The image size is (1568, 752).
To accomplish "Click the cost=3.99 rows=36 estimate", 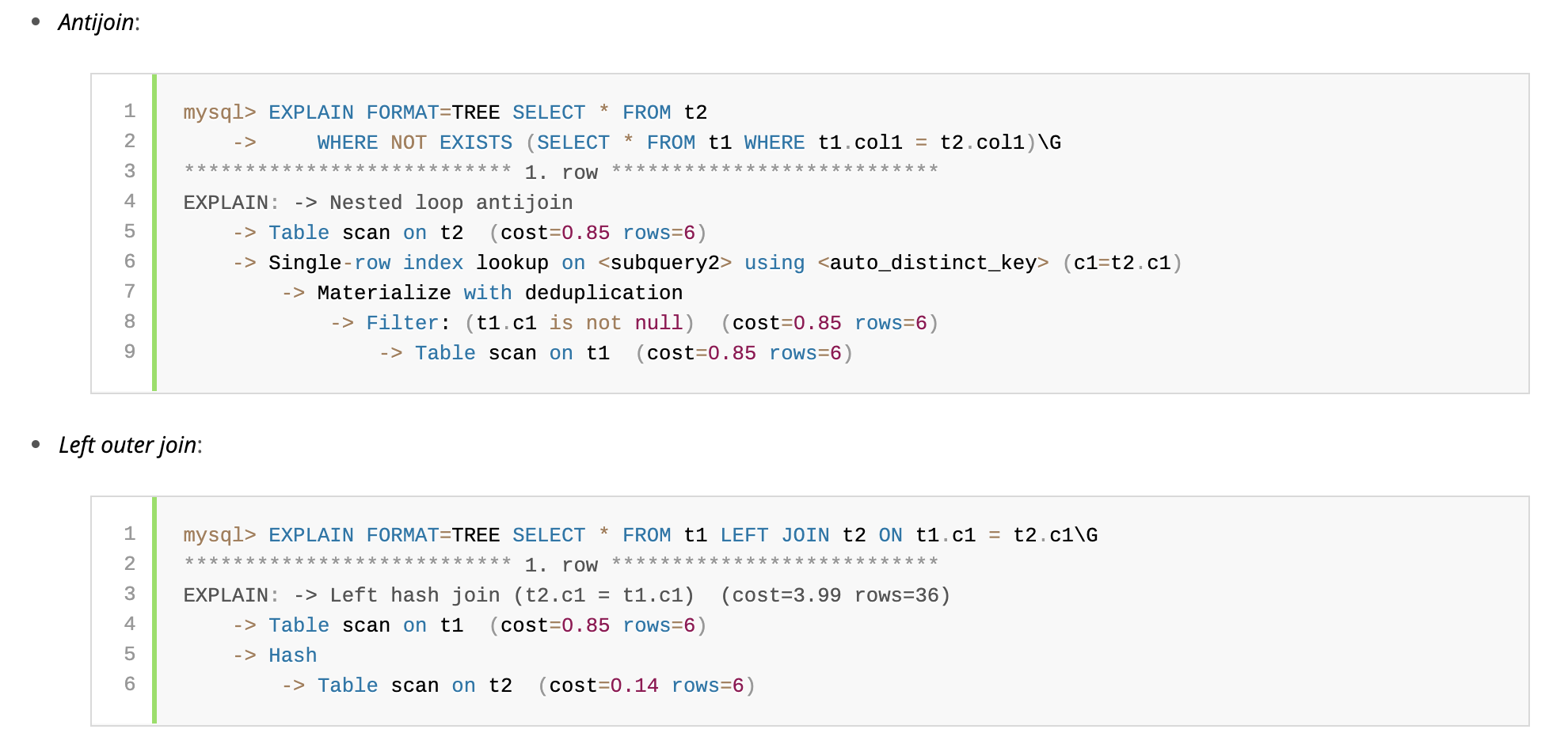I will point(835,595).
